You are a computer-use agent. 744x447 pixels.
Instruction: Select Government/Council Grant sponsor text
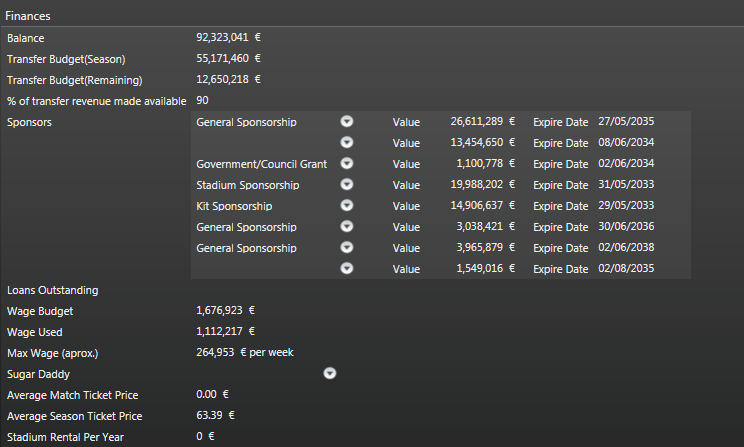point(261,164)
